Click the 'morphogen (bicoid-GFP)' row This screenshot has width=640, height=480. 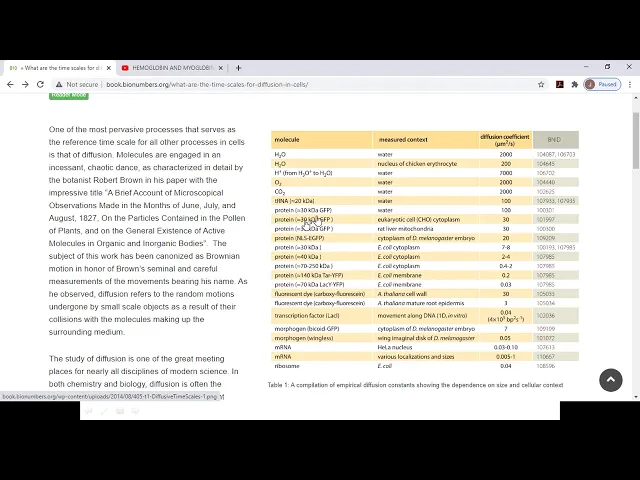(x=424, y=329)
